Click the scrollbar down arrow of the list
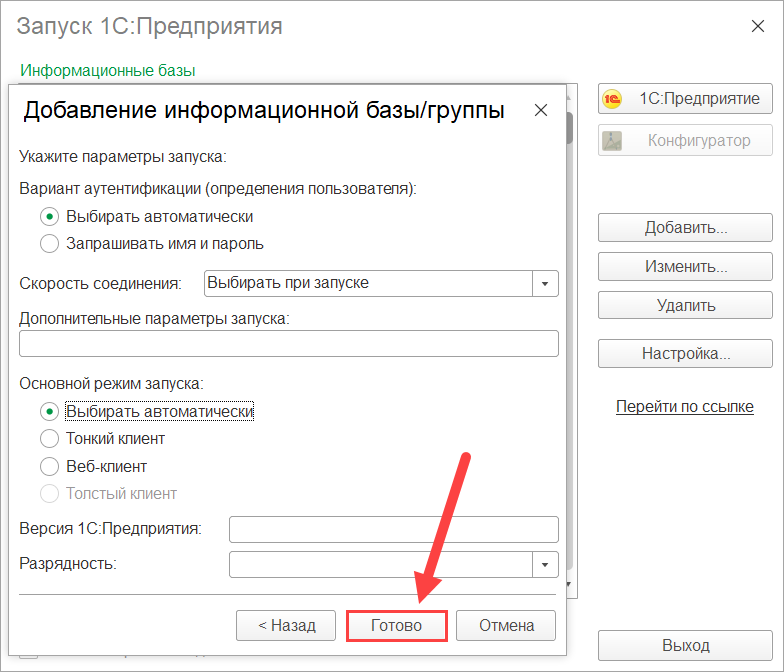 [x=569, y=584]
